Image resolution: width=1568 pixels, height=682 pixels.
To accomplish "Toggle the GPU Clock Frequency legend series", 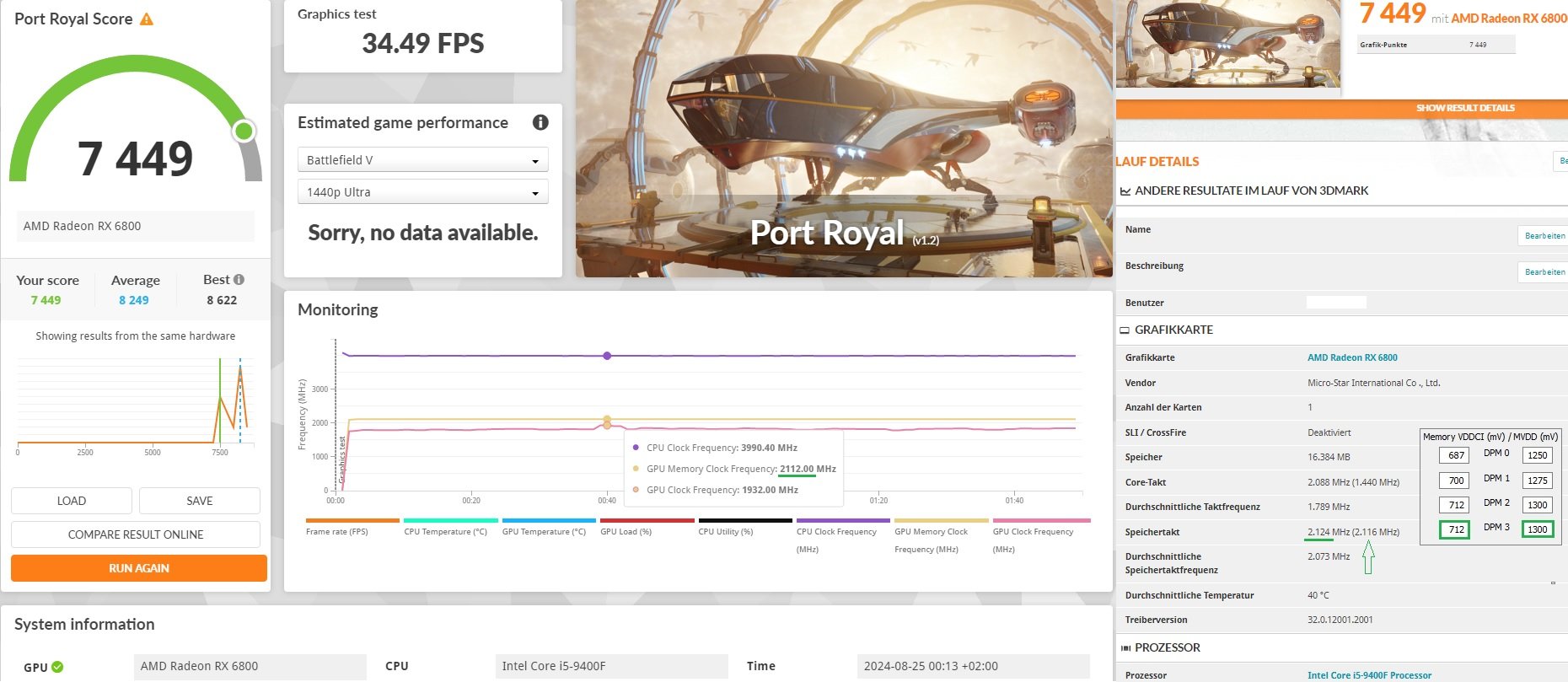I will coord(1041,535).
